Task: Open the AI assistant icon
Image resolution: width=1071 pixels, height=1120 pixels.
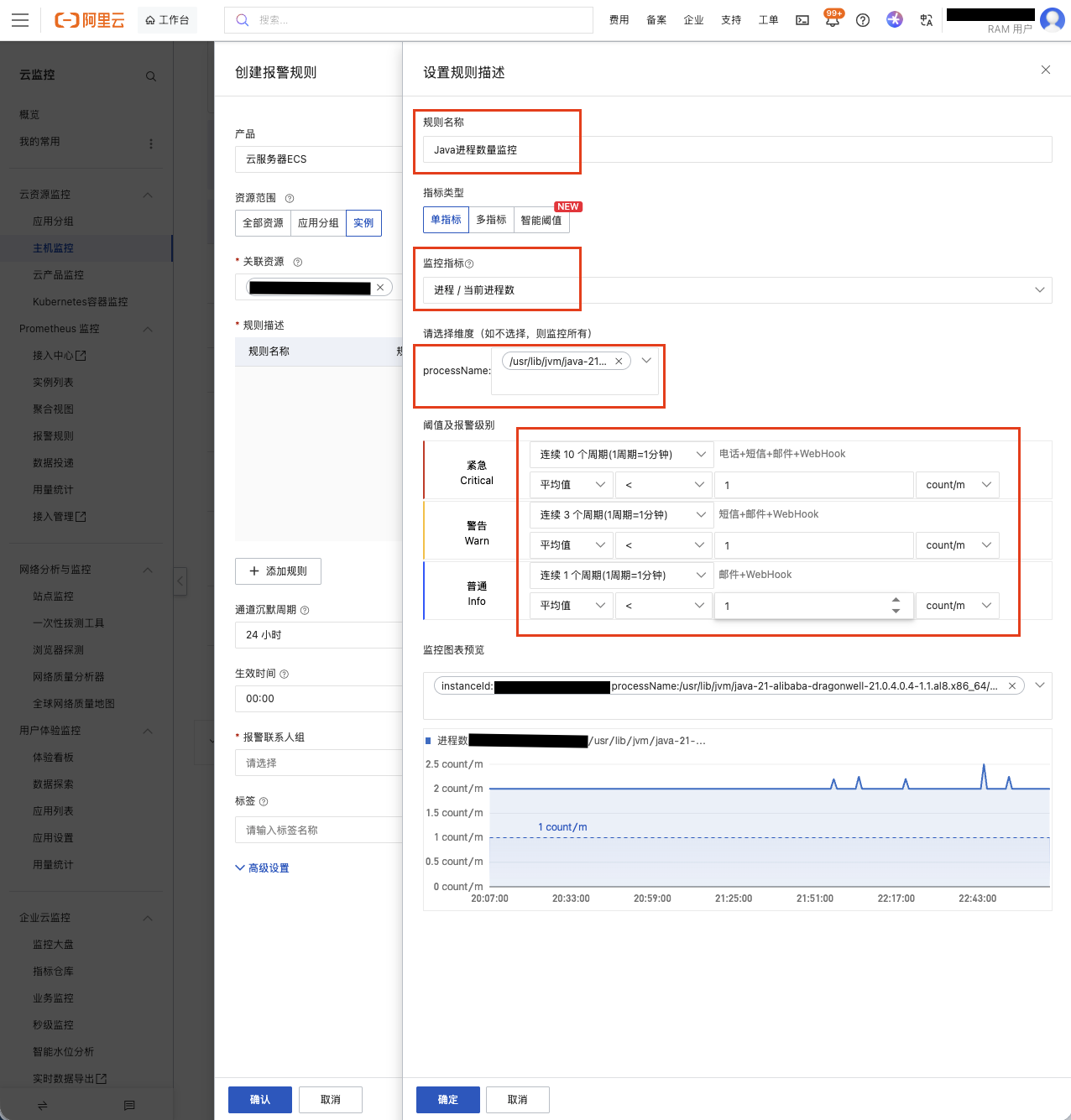Action: (895, 19)
